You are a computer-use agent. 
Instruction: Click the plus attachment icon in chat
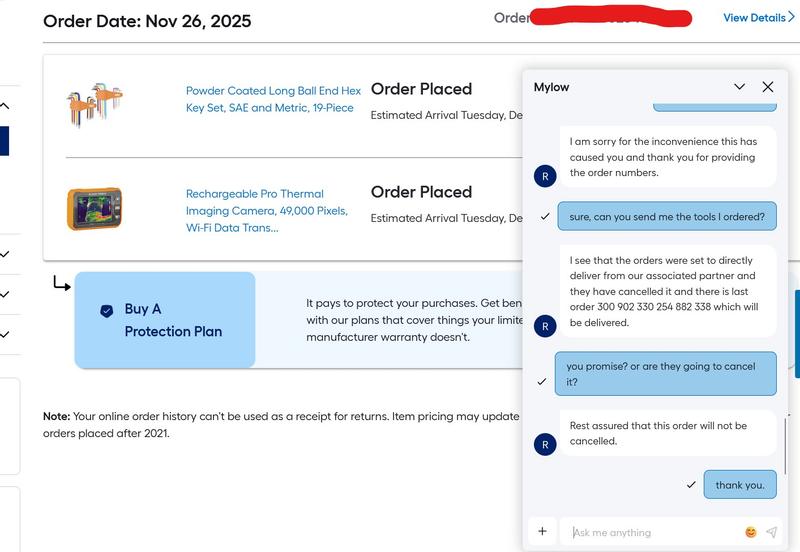(x=542, y=532)
